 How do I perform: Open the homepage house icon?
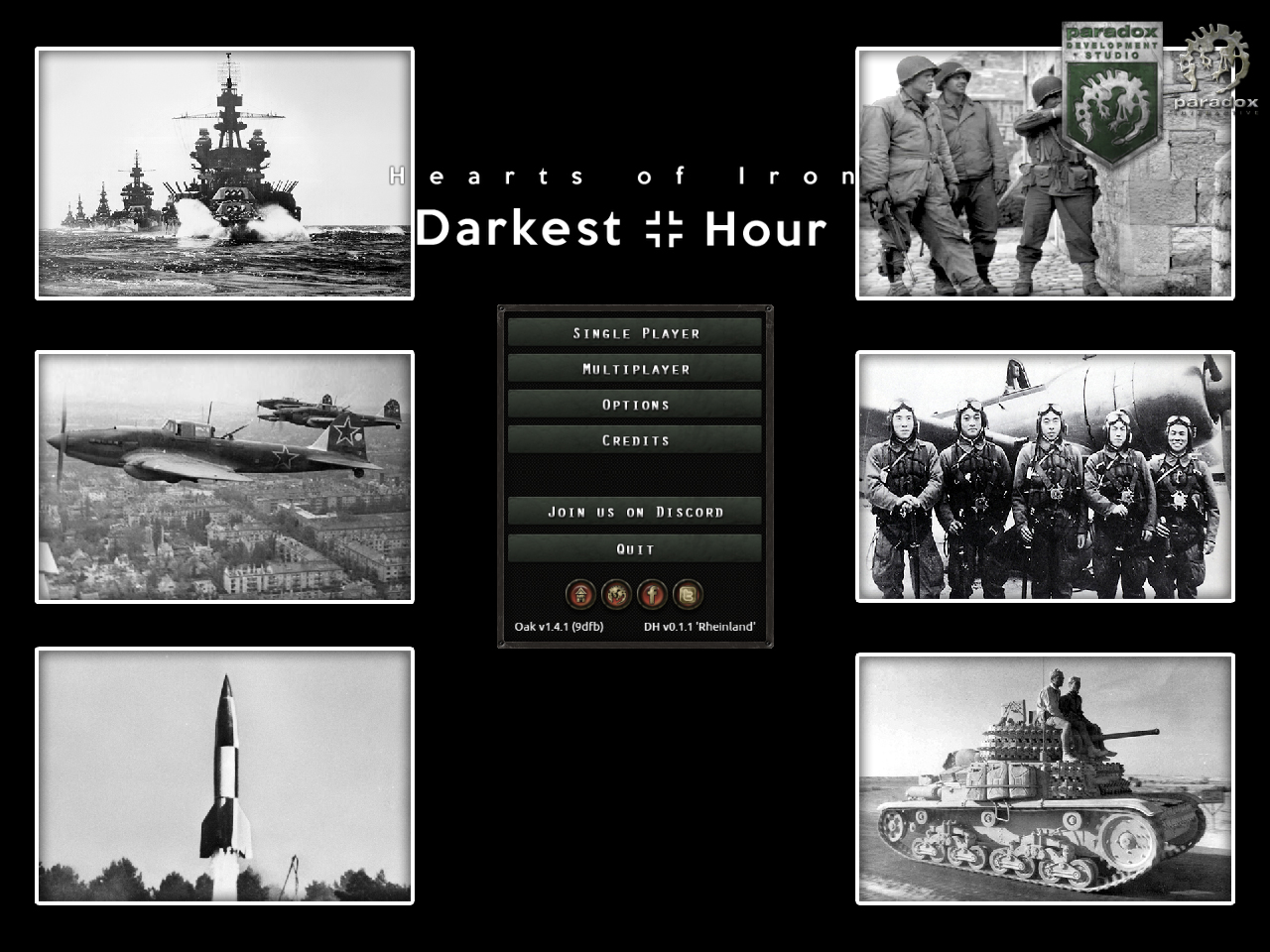(x=581, y=594)
